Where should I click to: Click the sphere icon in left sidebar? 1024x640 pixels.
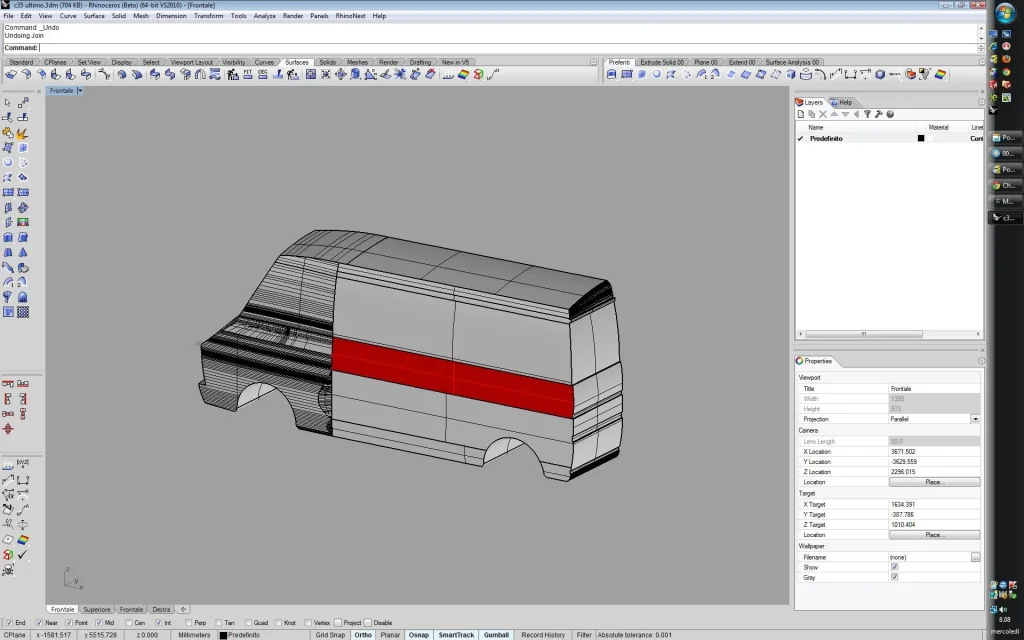coord(8,162)
